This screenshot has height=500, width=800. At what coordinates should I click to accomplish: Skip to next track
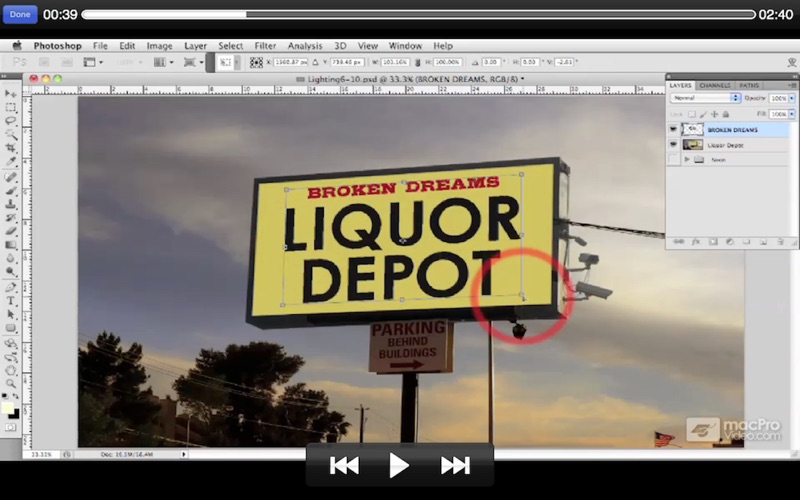455,465
